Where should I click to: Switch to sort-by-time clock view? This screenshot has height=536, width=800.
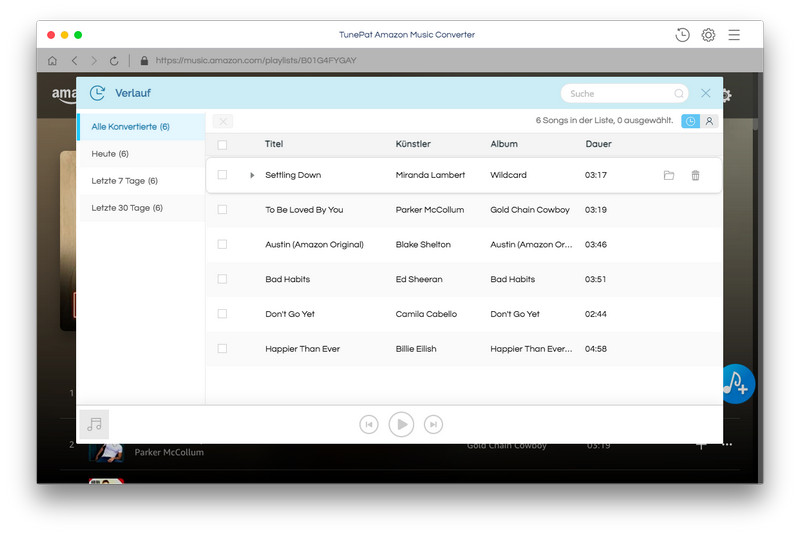(x=690, y=121)
